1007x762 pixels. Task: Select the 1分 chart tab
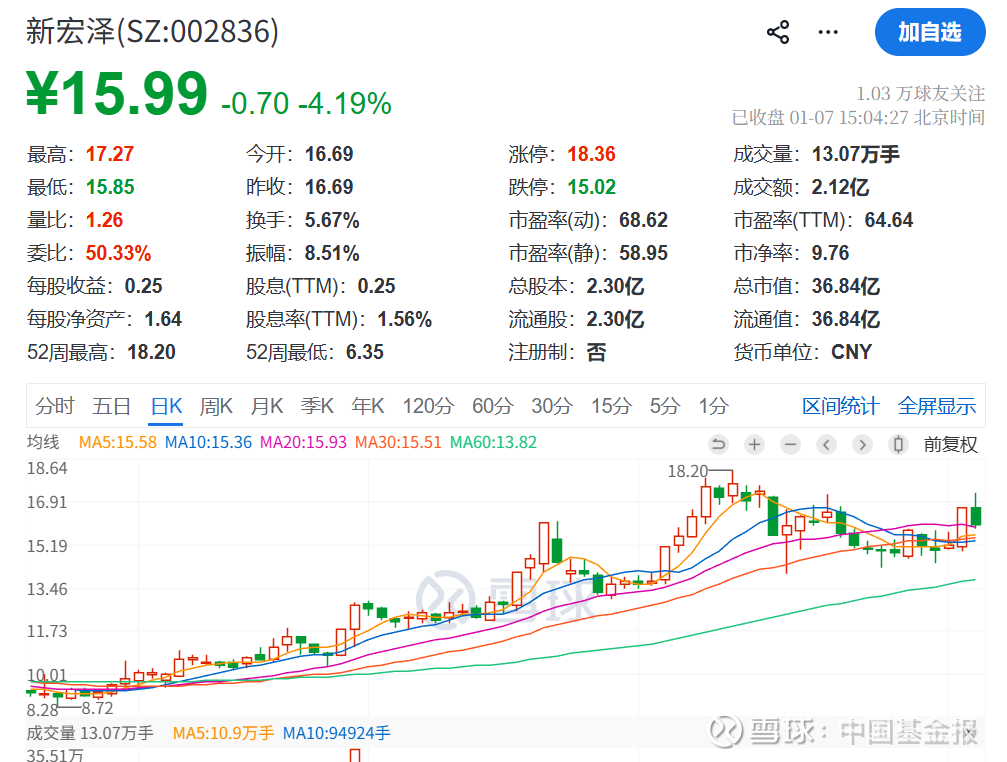(714, 406)
